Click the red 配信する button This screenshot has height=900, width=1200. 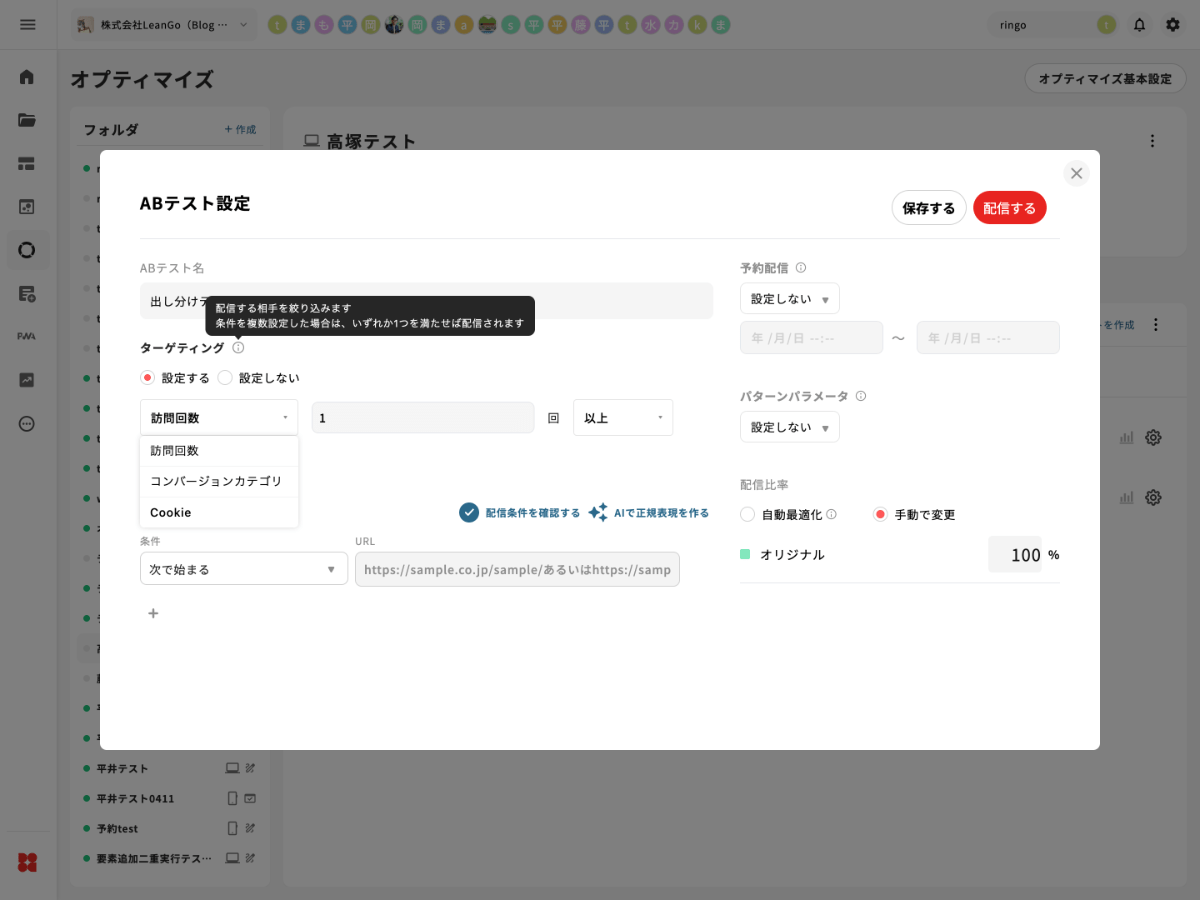pos(1010,208)
